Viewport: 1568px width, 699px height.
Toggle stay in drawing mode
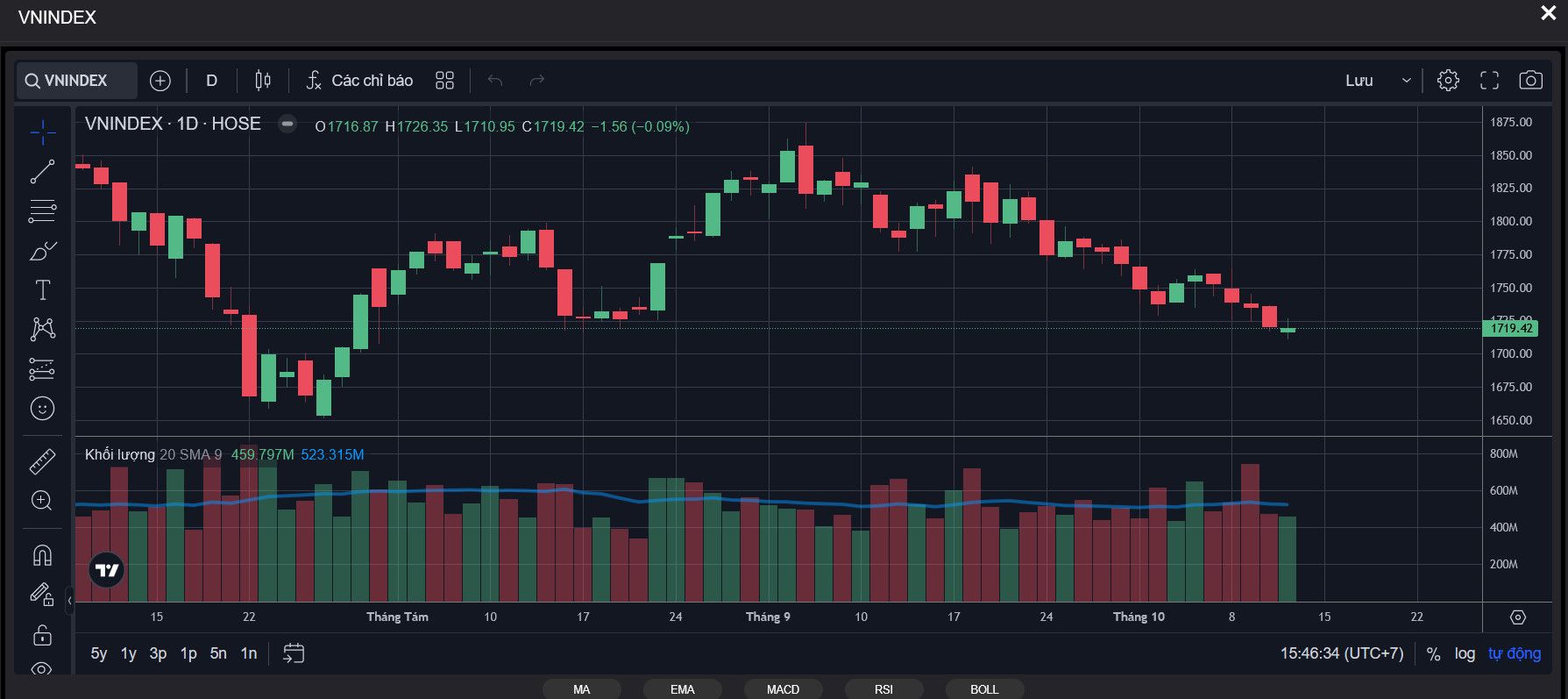point(42,595)
